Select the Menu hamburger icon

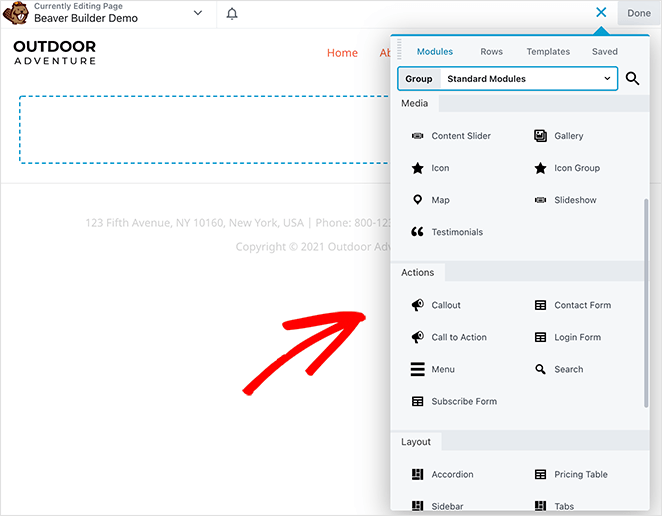[418, 369]
